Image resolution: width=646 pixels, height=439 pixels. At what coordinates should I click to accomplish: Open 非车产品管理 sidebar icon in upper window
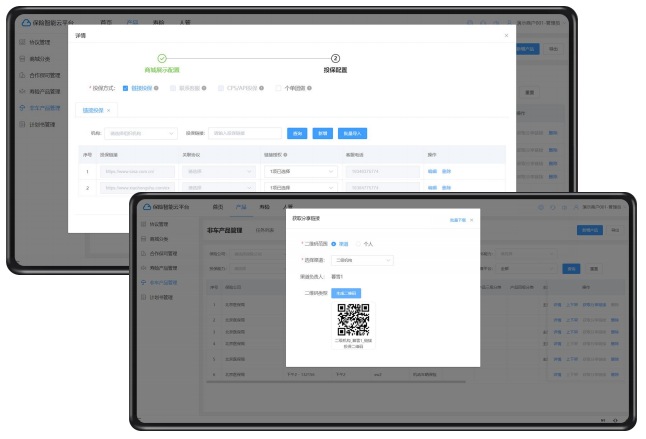point(22,108)
